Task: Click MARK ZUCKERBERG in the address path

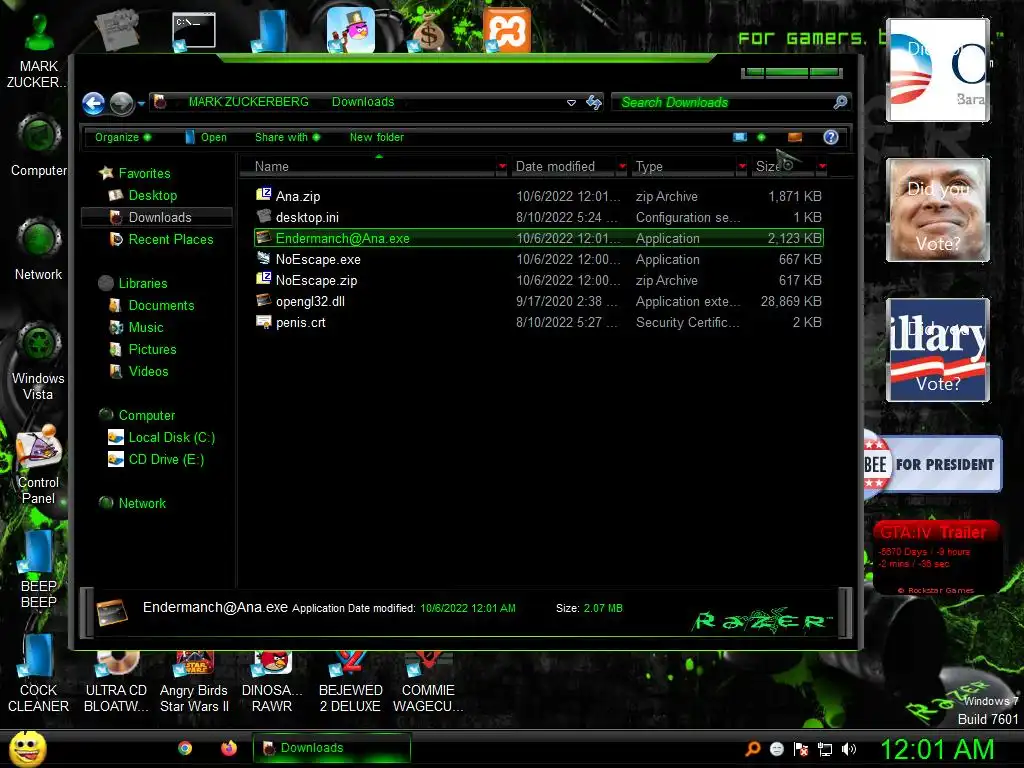Action: (x=249, y=102)
